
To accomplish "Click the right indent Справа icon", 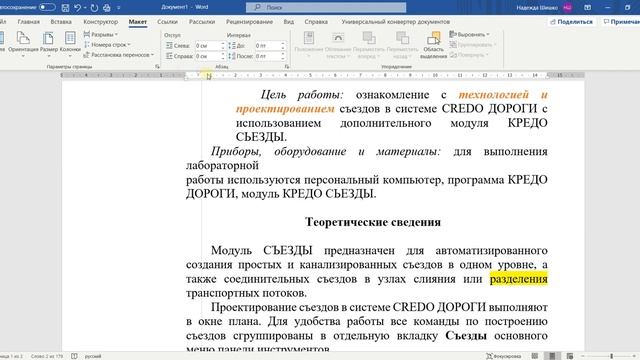I will pyautogui.click(x=169, y=56).
